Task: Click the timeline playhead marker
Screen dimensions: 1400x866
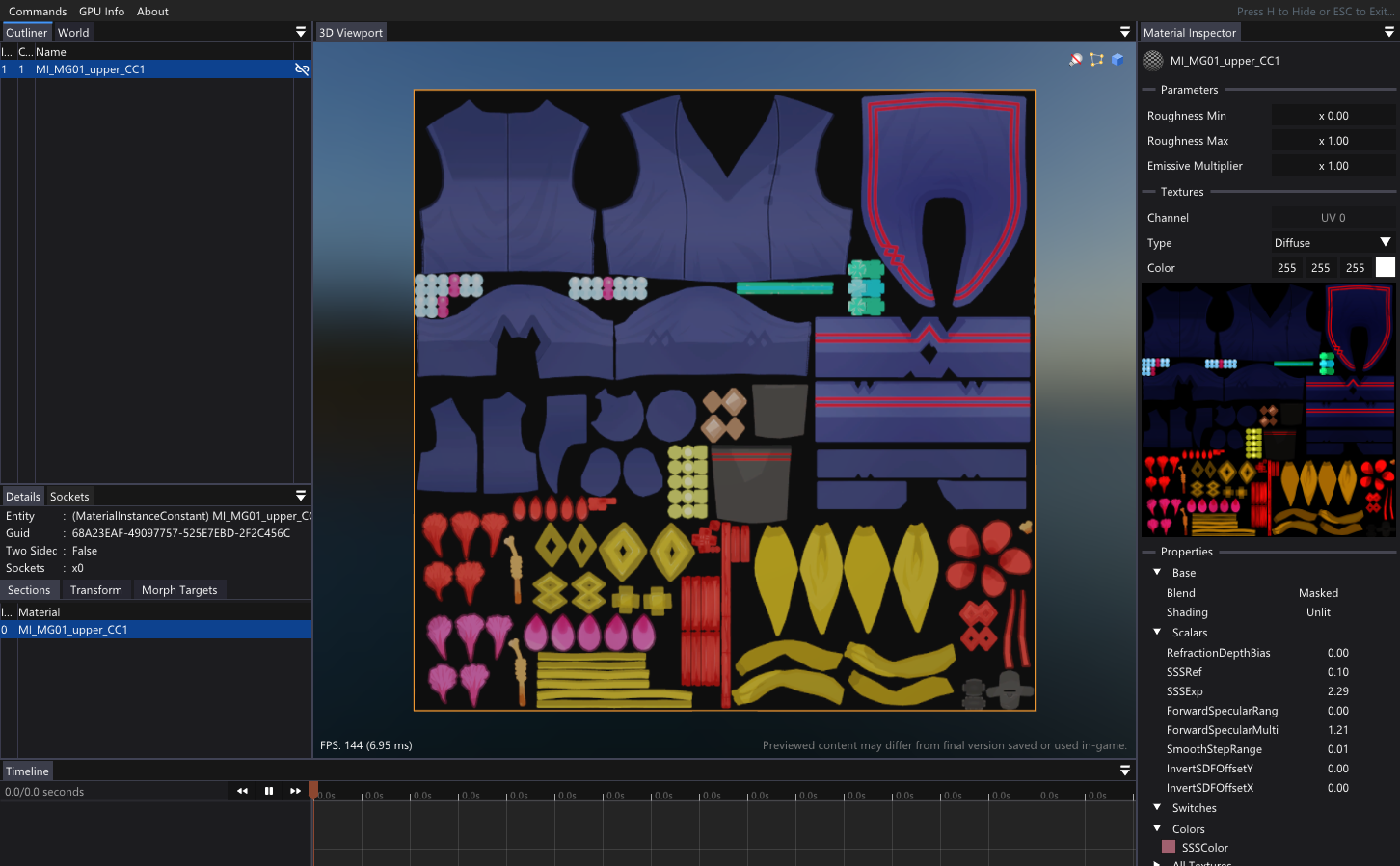Action: pos(313,790)
